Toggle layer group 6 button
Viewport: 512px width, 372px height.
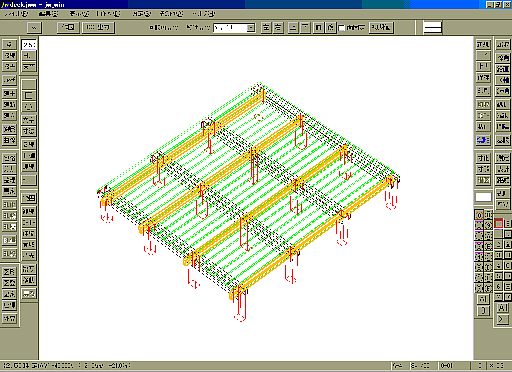click(499, 286)
